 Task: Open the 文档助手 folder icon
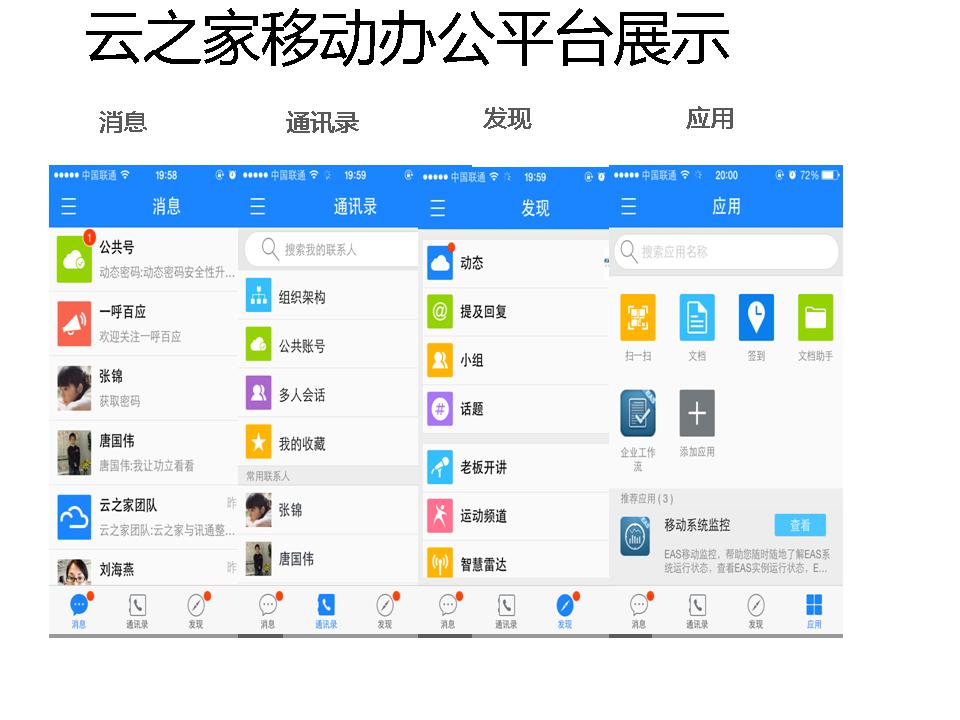[x=815, y=318]
